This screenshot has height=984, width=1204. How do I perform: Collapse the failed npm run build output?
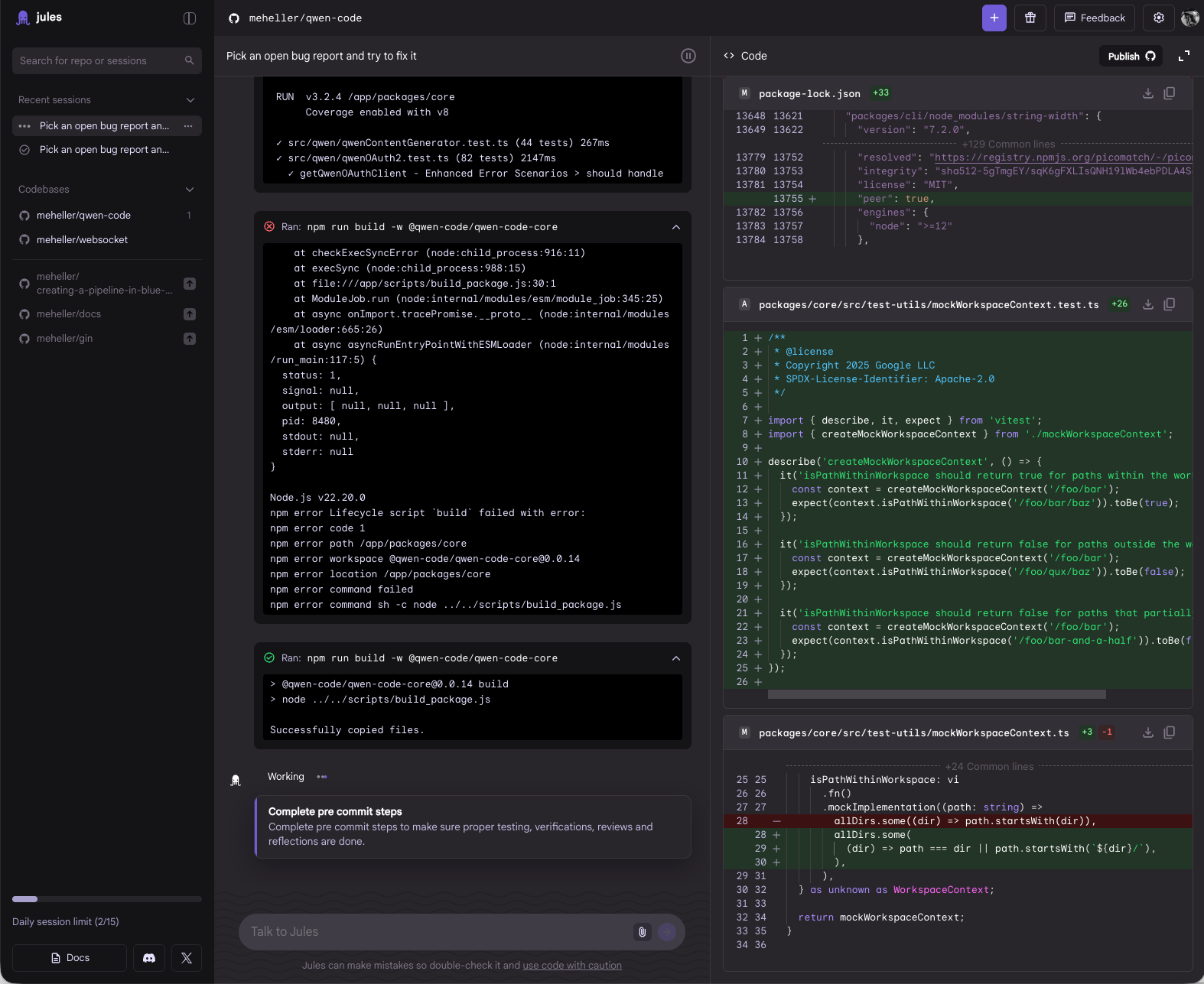[676, 227]
